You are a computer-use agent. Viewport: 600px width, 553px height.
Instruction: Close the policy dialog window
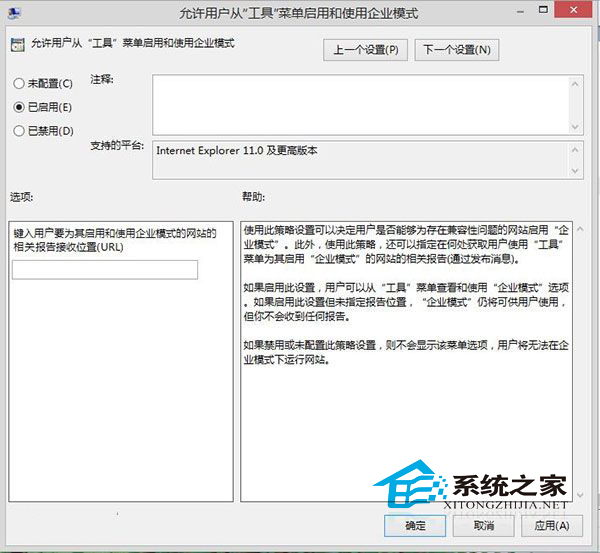(x=573, y=10)
